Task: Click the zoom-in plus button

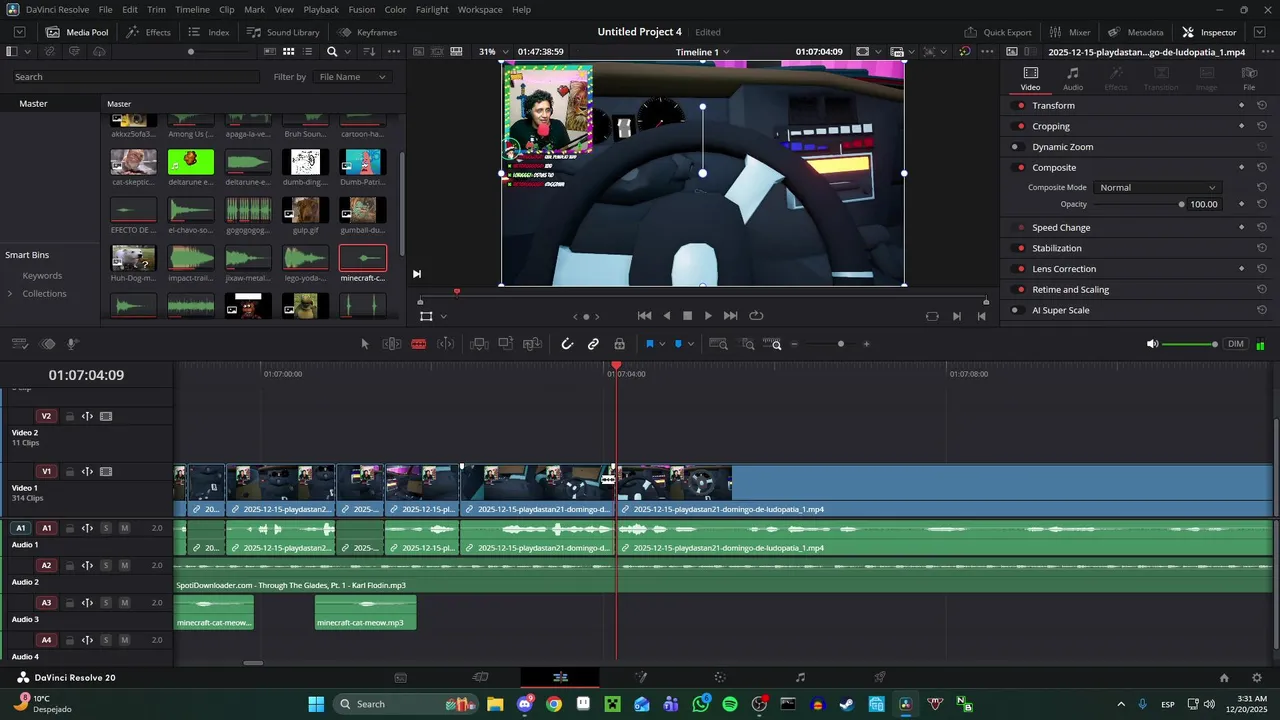Action: pyautogui.click(x=866, y=344)
